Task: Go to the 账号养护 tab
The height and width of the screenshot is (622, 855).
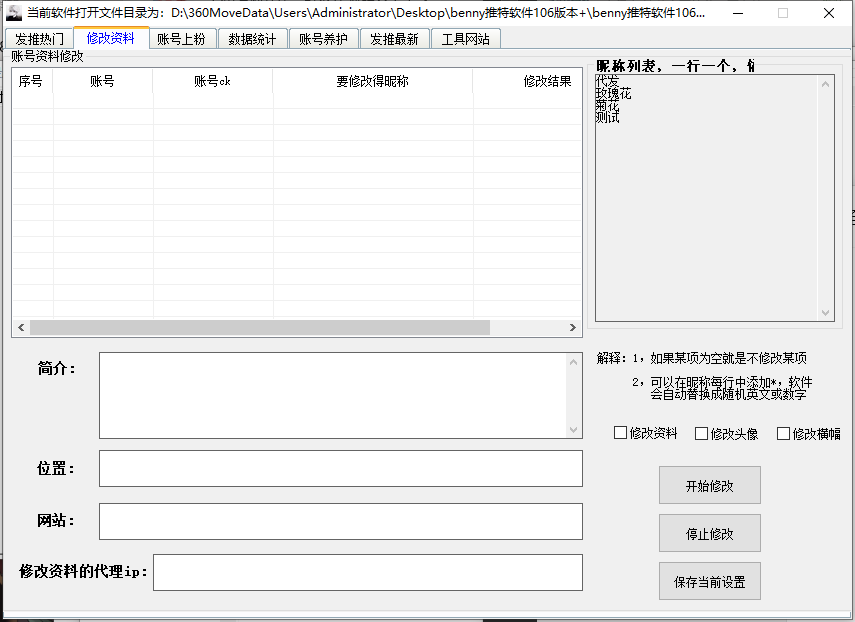Action: tap(323, 39)
